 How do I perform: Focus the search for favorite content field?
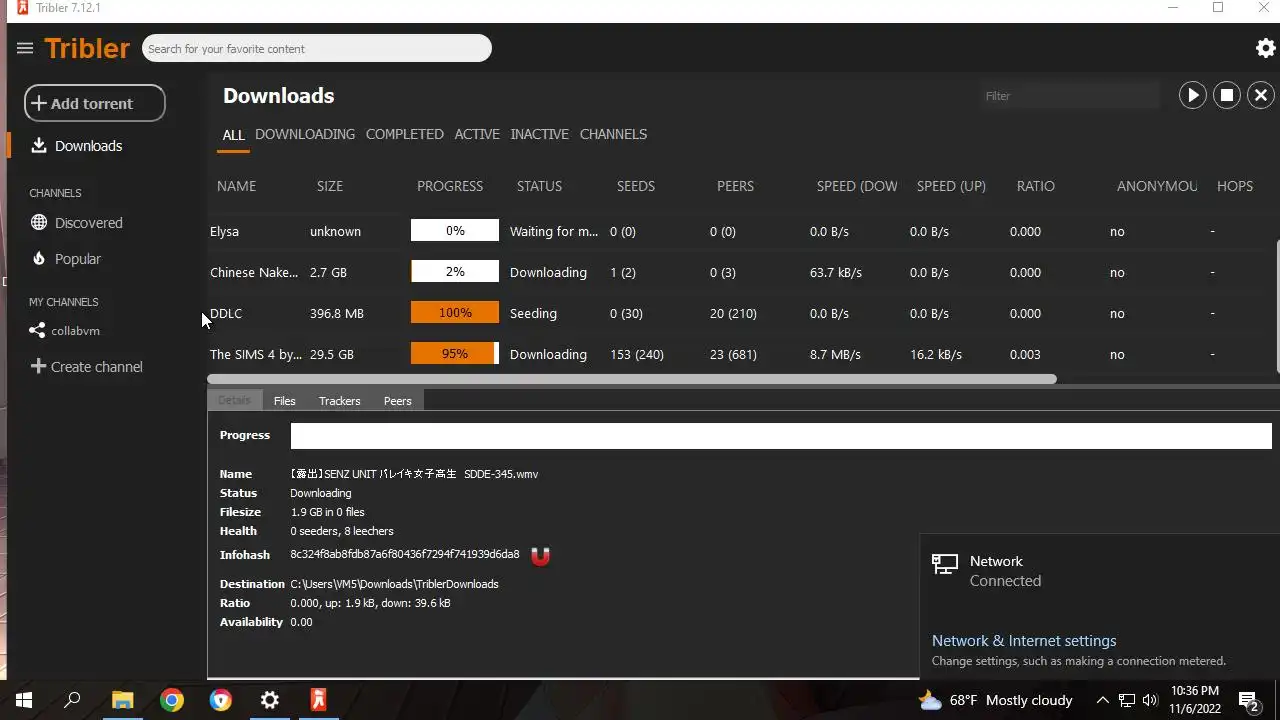(x=317, y=48)
